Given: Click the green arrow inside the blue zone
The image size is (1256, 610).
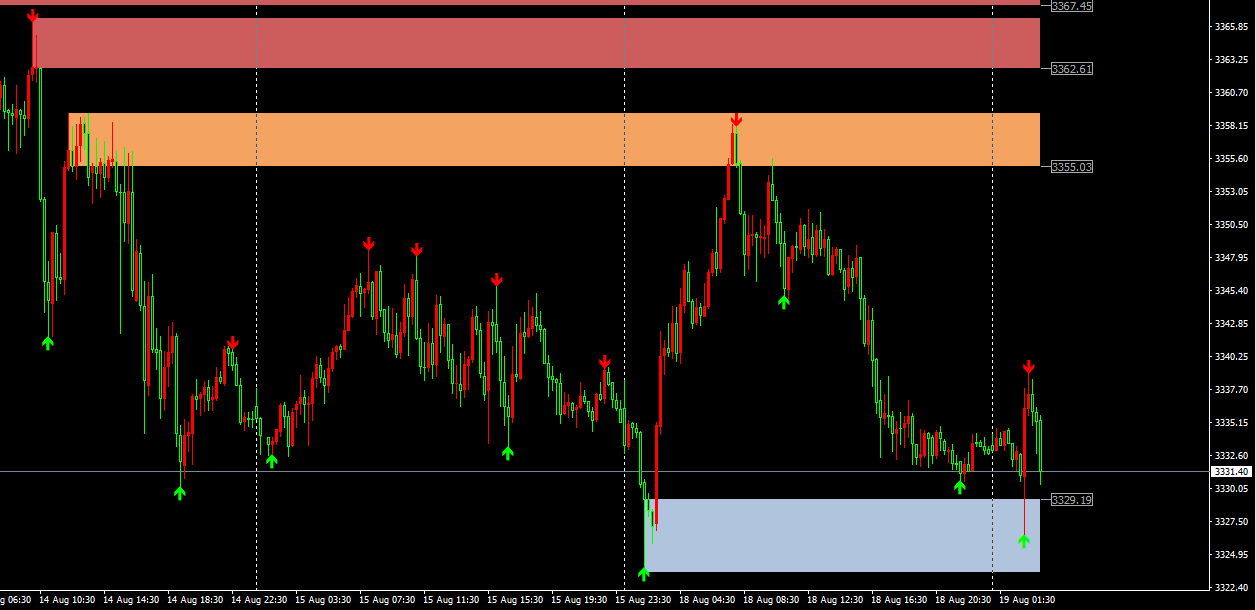Looking at the screenshot, I should coord(1023,541).
